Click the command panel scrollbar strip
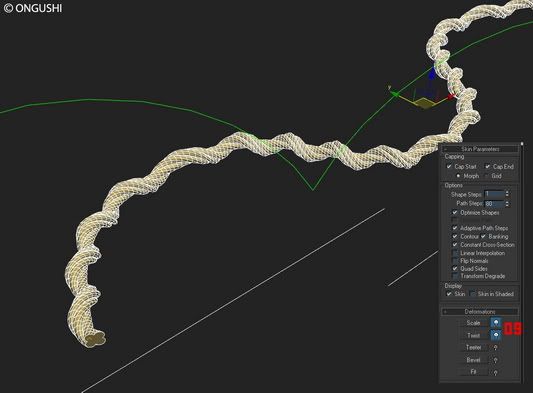Image resolution: width=533 pixels, height=393 pixels. pos(522,262)
